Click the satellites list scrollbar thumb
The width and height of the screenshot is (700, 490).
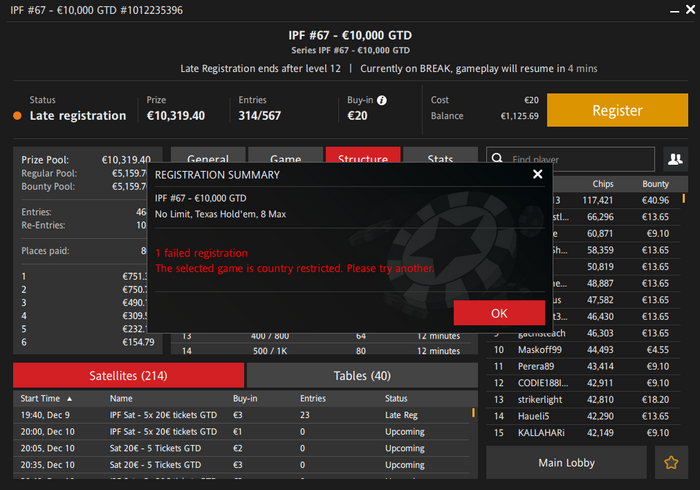click(473, 412)
